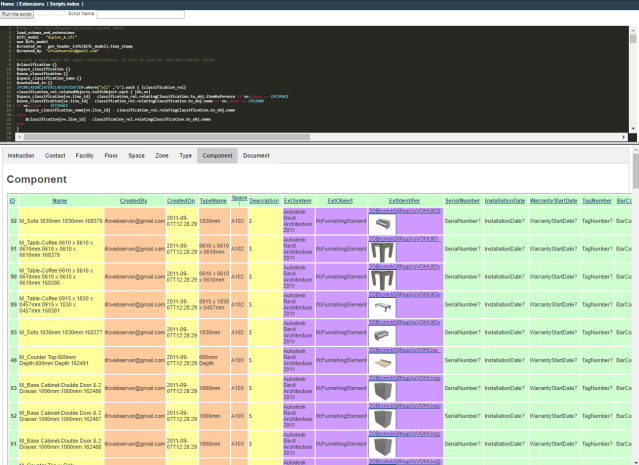The height and width of the screenshot is (465, 639).
Task: Open the Extensions link in top bar
Action: 31,4
